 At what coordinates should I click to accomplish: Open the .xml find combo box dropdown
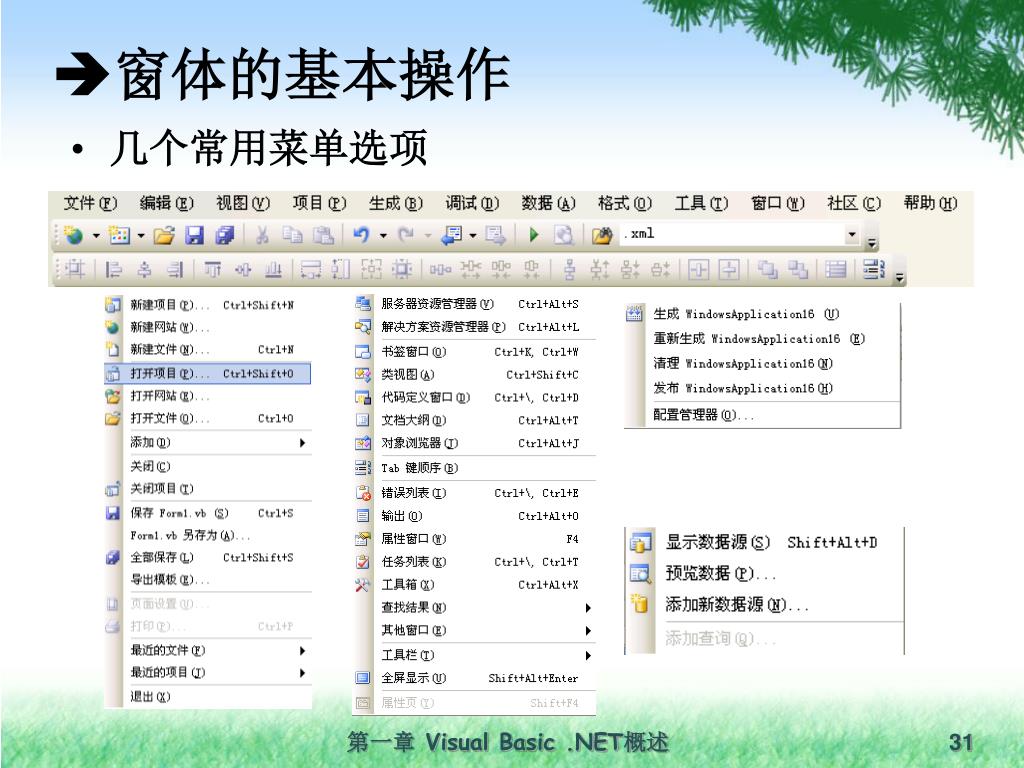pyautogui.click(x=852, y=234)
